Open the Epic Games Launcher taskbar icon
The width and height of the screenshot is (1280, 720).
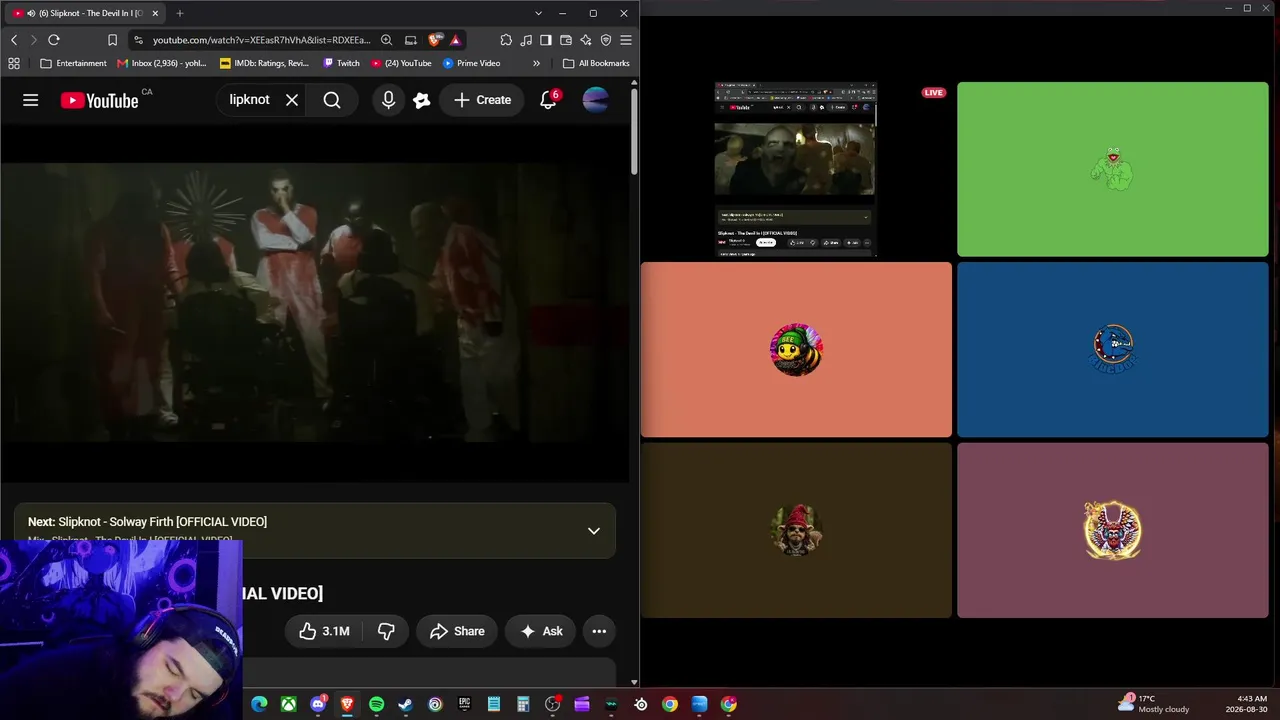[464, 704]
